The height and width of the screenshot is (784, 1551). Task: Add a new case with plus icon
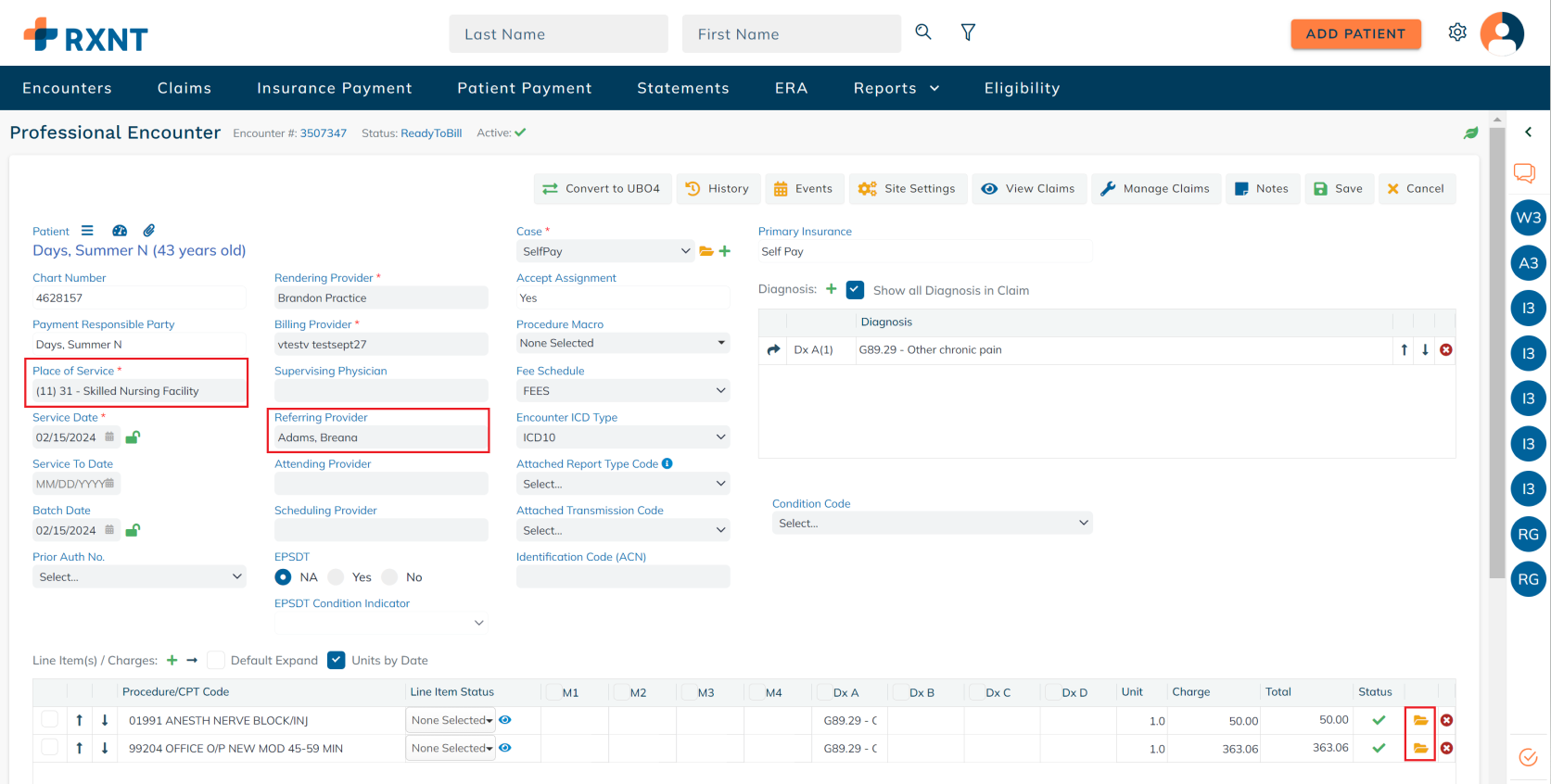(x=725, y=251)
